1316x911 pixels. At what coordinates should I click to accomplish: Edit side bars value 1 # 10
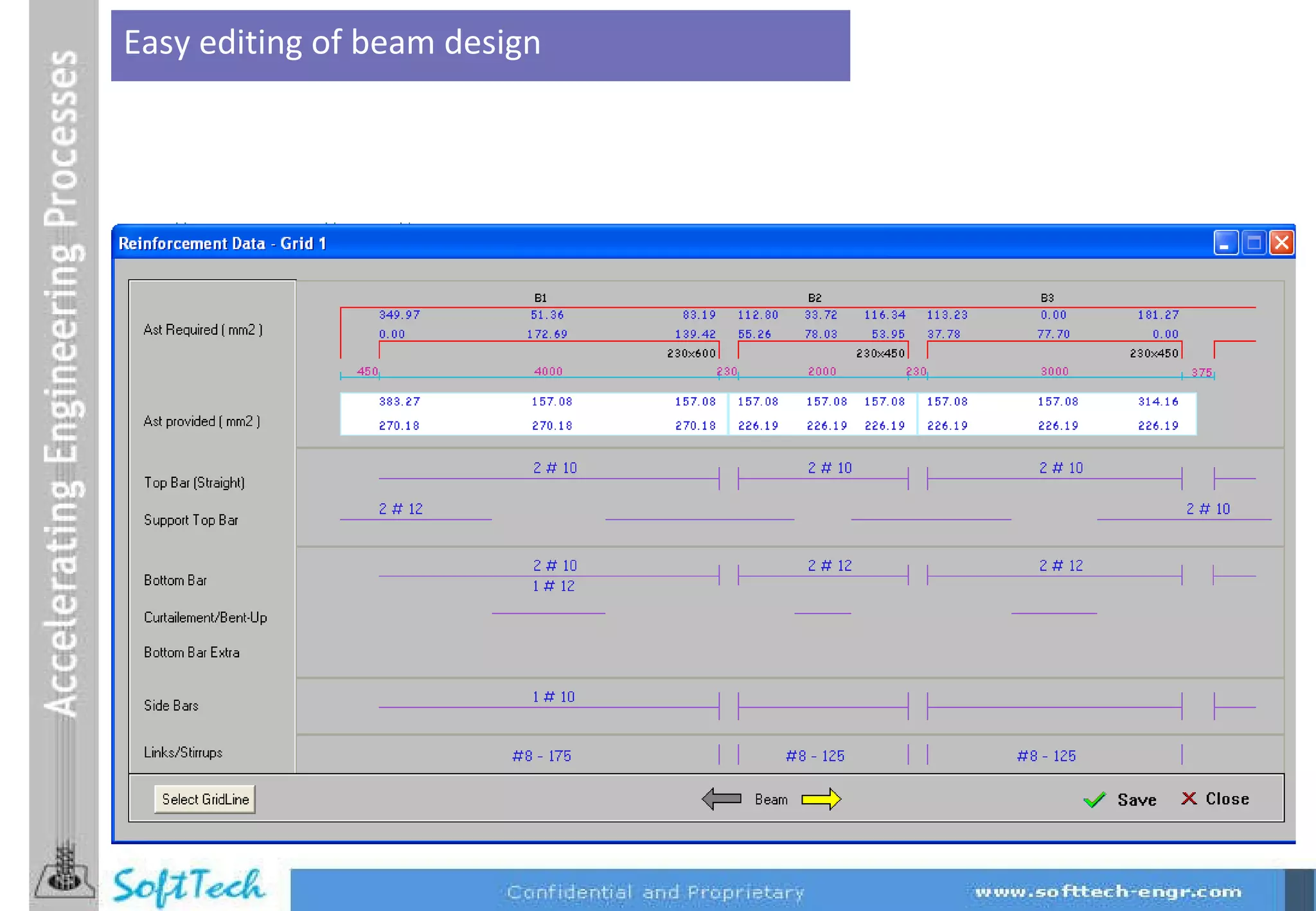tap(553, 697)
